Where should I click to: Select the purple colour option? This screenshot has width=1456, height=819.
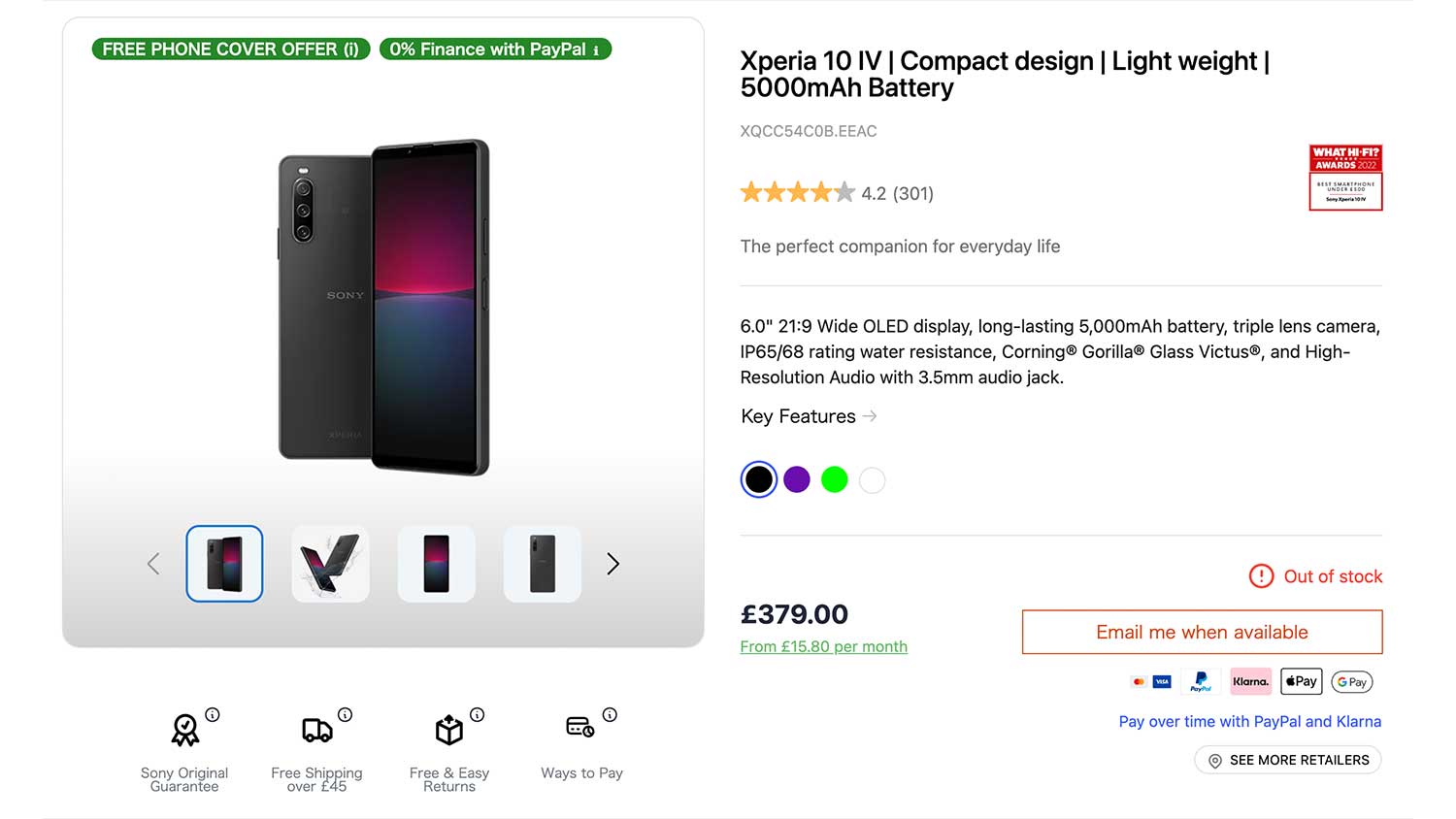797,479
